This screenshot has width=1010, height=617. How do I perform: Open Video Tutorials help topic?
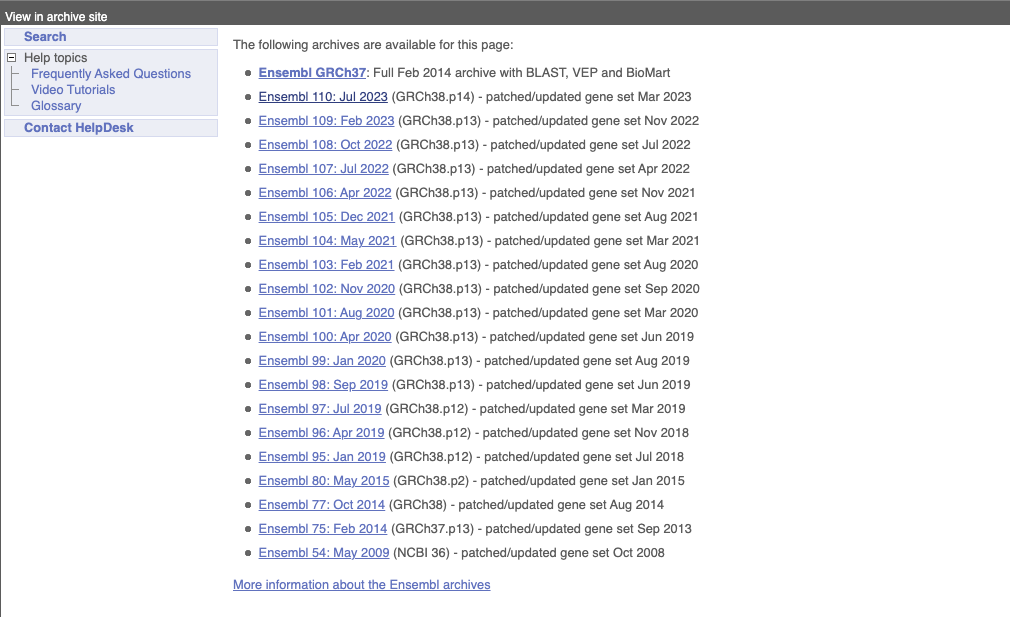73,90
